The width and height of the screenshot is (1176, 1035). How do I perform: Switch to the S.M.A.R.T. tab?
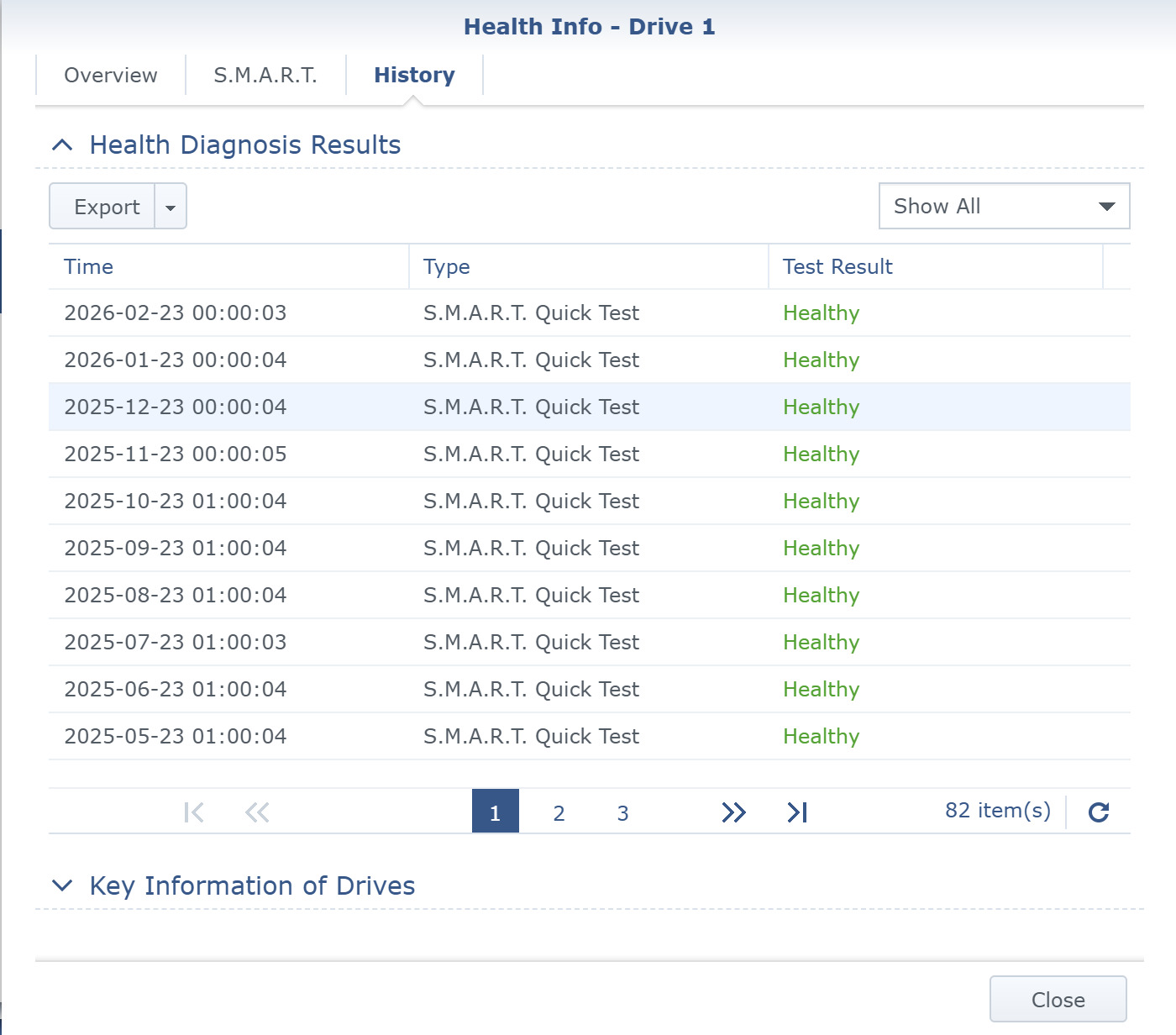(x=265, y=76)
